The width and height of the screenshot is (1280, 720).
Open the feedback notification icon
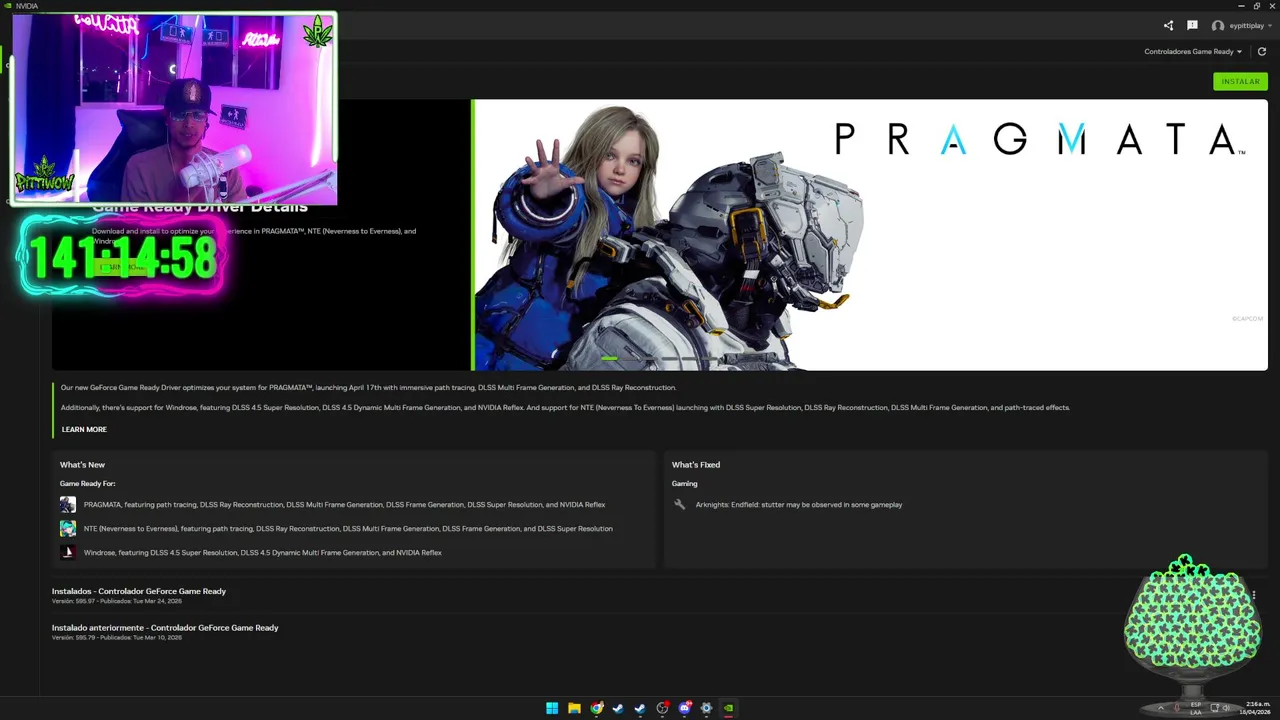(1192, 26)
